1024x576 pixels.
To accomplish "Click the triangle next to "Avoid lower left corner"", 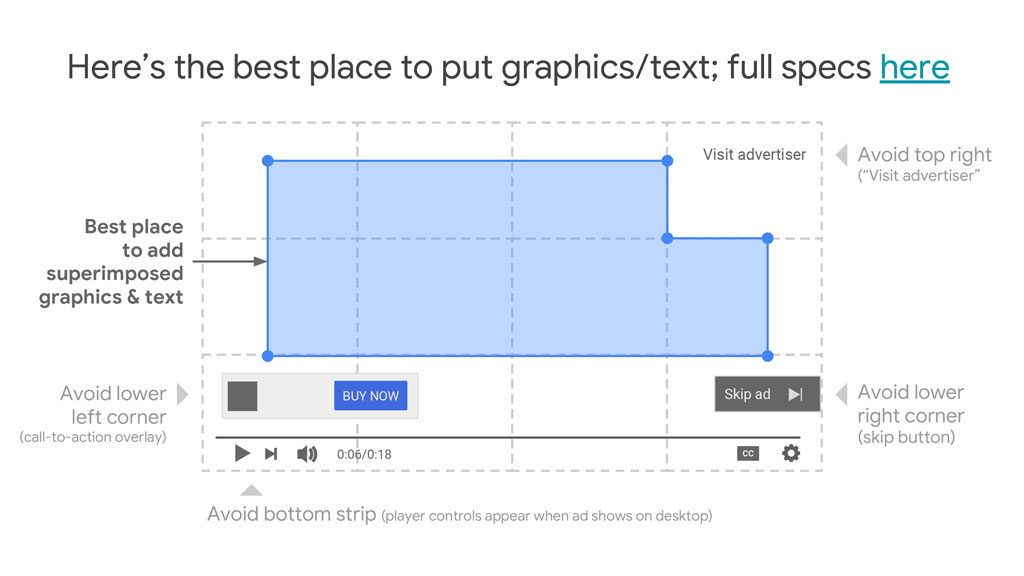I will click(182, 394).
